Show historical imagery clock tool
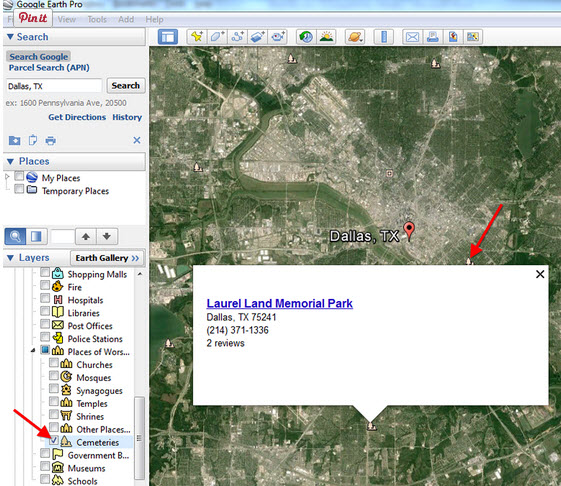 pos(306,37)
